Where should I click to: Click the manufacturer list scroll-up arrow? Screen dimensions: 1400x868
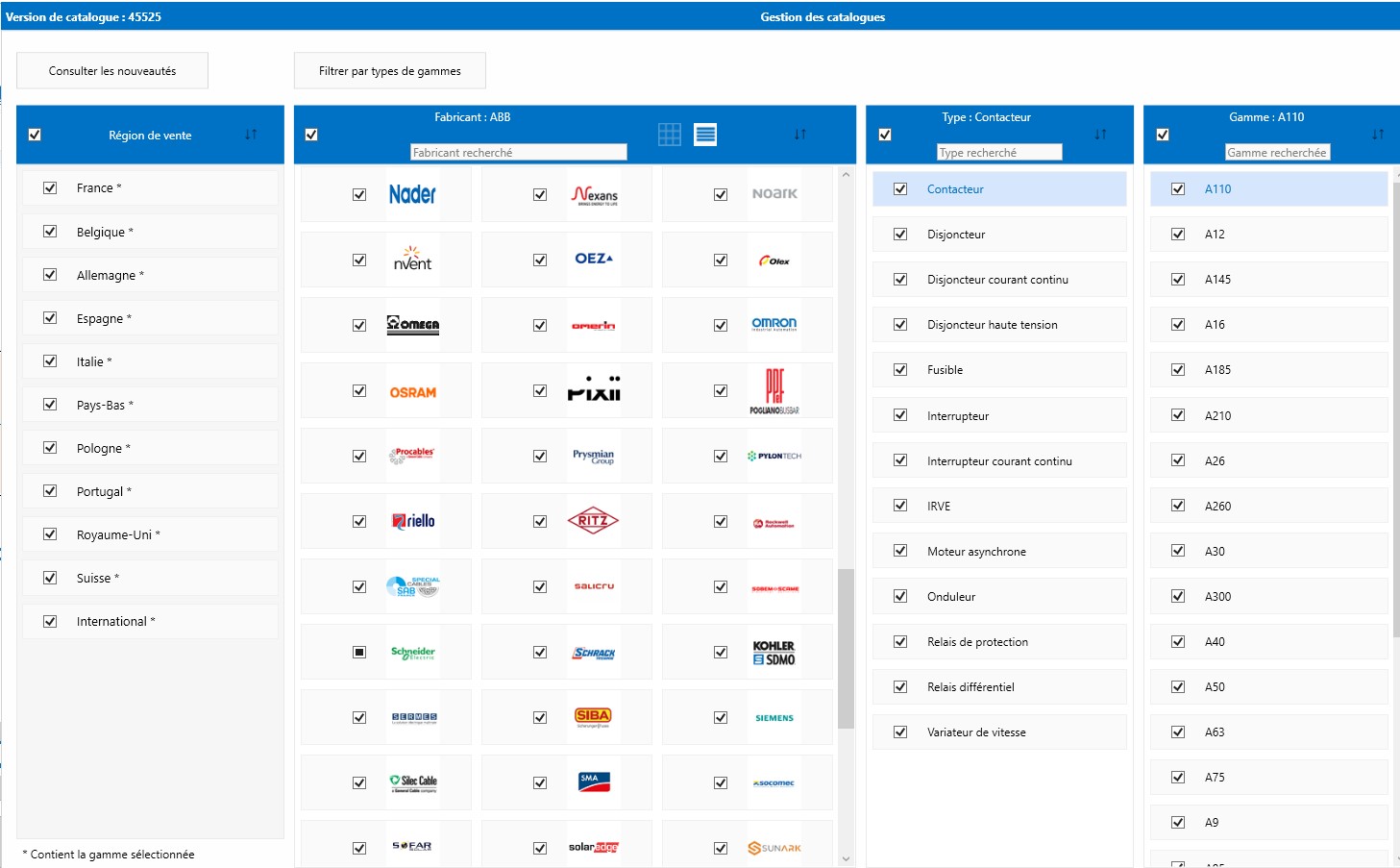point(846,175)
